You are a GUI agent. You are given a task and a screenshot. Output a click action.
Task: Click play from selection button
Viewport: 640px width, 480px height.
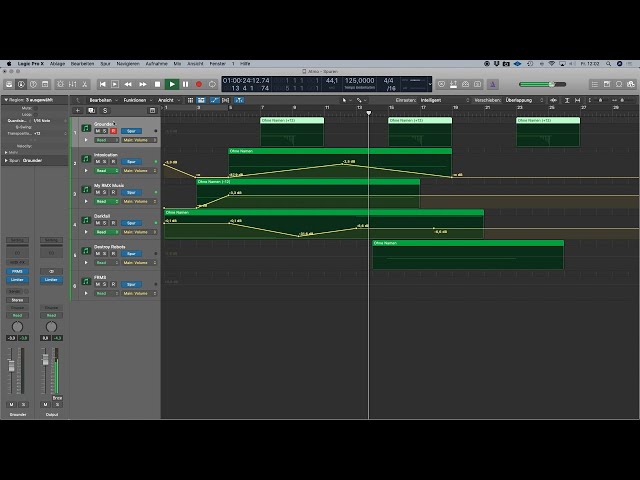[115, 84]
